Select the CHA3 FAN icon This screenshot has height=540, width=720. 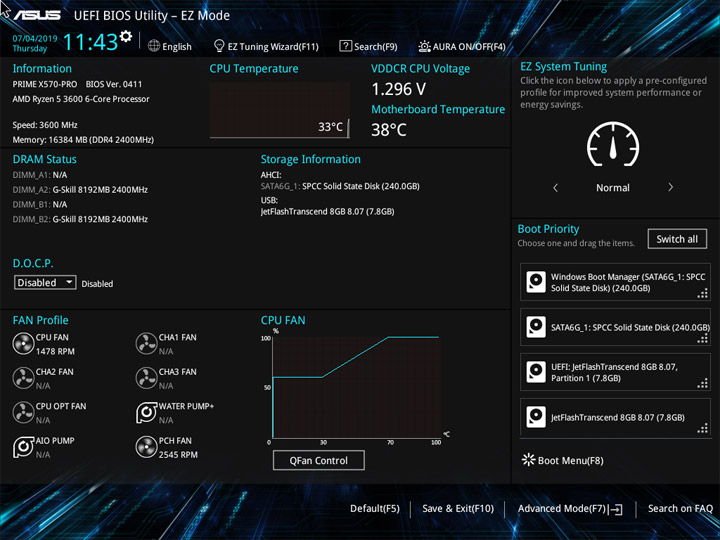pyautogui.click(x=146, y=378)
